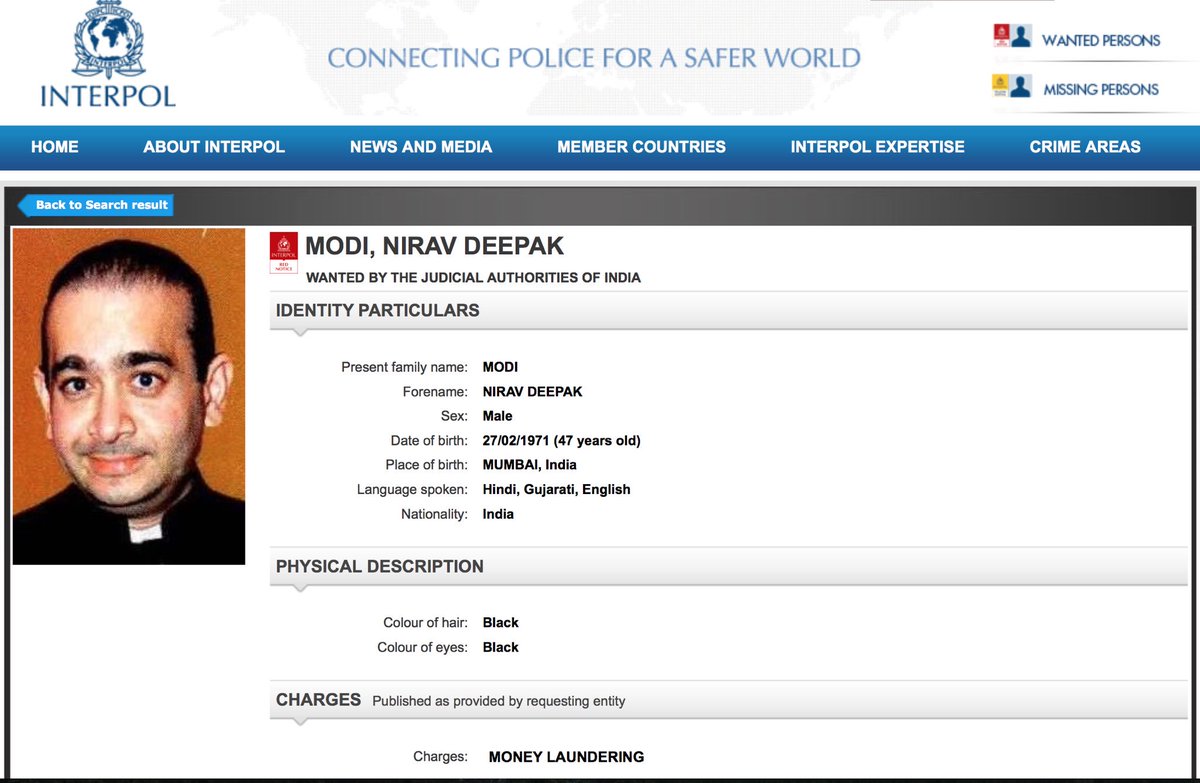
Task: Click the wanted person photo thumbnail
Action: tap(129, 396)
